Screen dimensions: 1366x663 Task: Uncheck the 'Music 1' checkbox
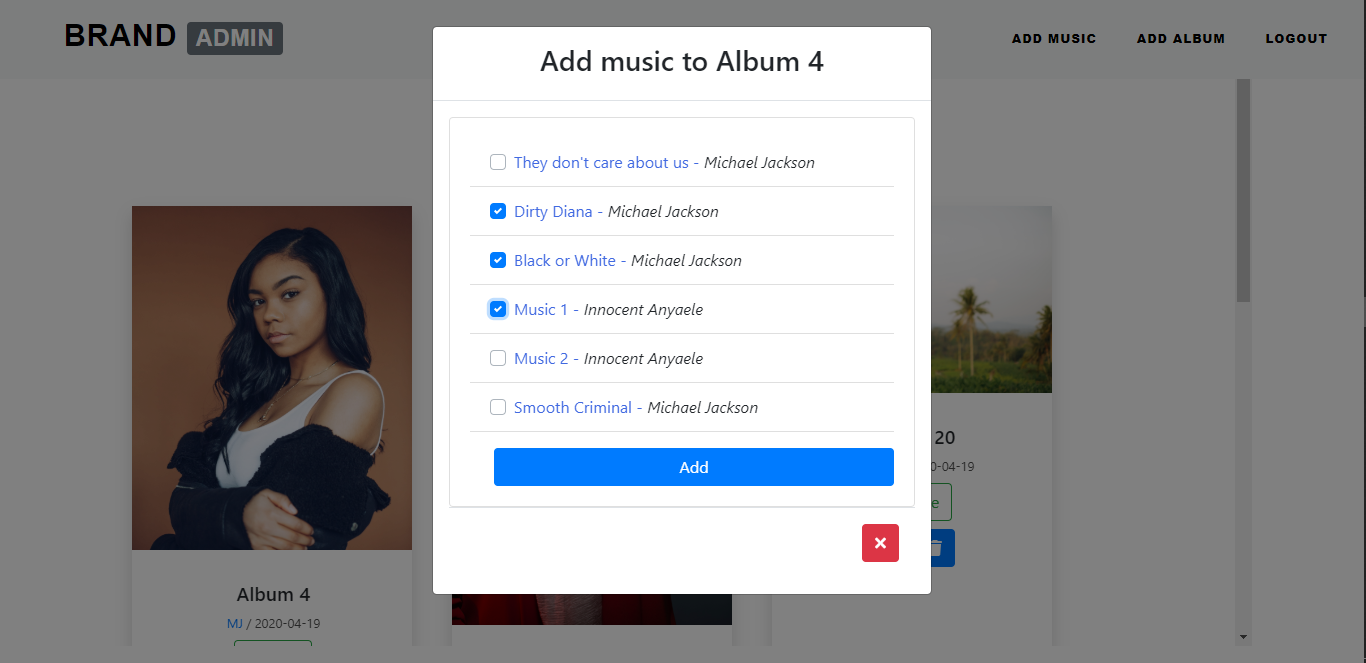tap(497, 309)
